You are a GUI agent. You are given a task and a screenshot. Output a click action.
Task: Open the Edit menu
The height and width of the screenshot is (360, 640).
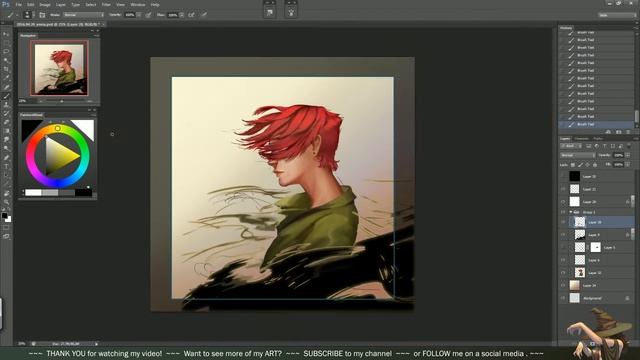pos(31,4)
